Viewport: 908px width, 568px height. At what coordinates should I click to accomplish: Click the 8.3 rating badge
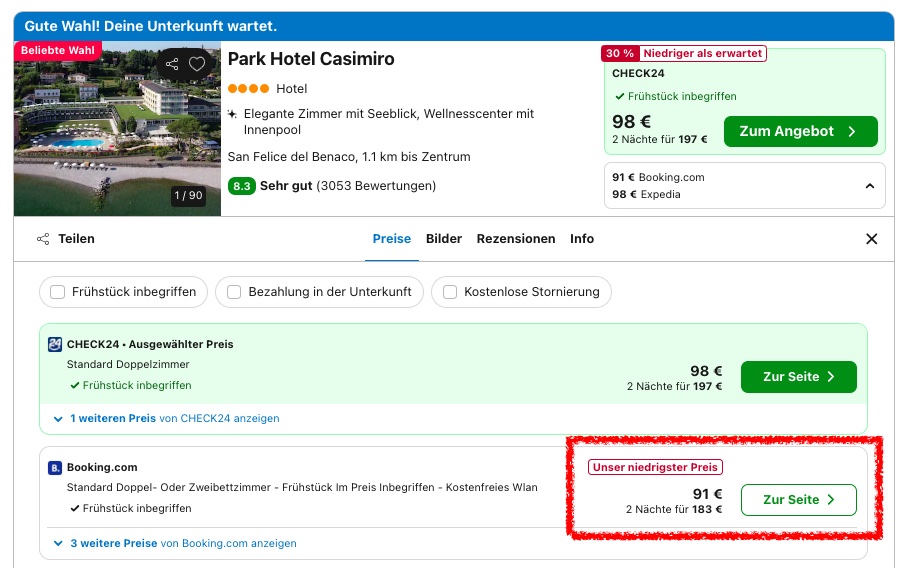(x=241, y=186)
